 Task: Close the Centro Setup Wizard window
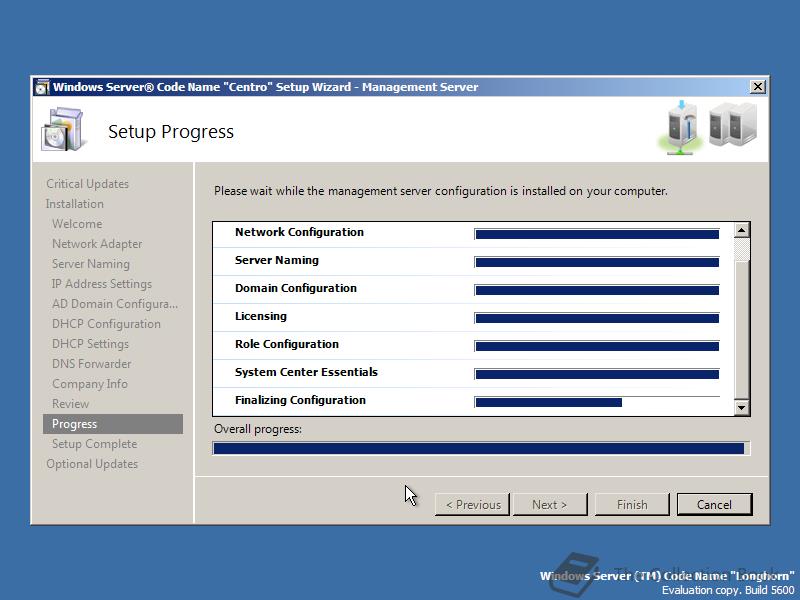[758, 87]
